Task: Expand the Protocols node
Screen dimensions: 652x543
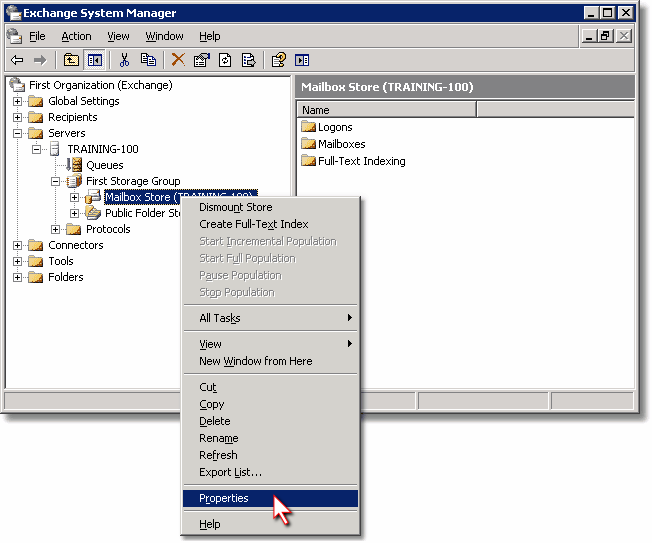Action: [x=55, y=229]
